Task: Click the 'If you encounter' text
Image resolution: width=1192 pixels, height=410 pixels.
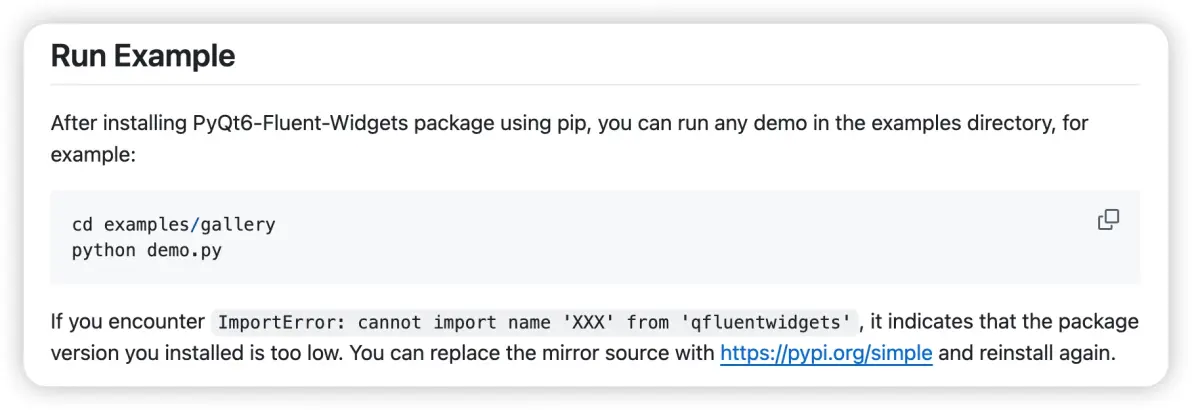Action: pyautogui.click(x=128, y=323)
